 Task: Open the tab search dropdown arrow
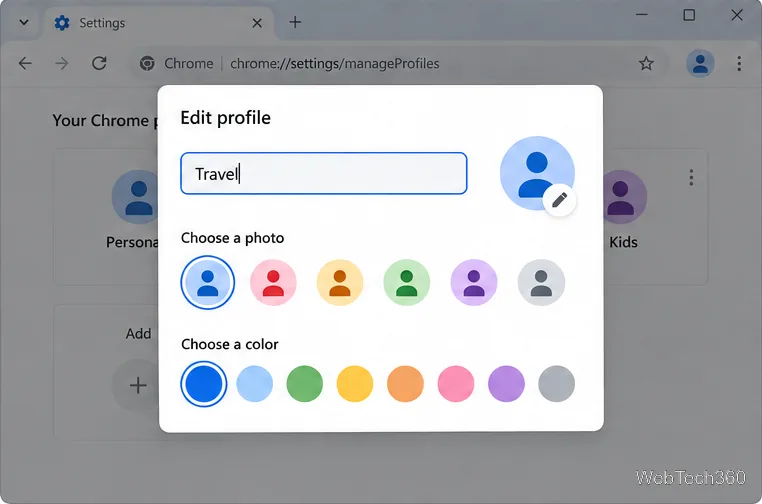(x=24, y=22)
